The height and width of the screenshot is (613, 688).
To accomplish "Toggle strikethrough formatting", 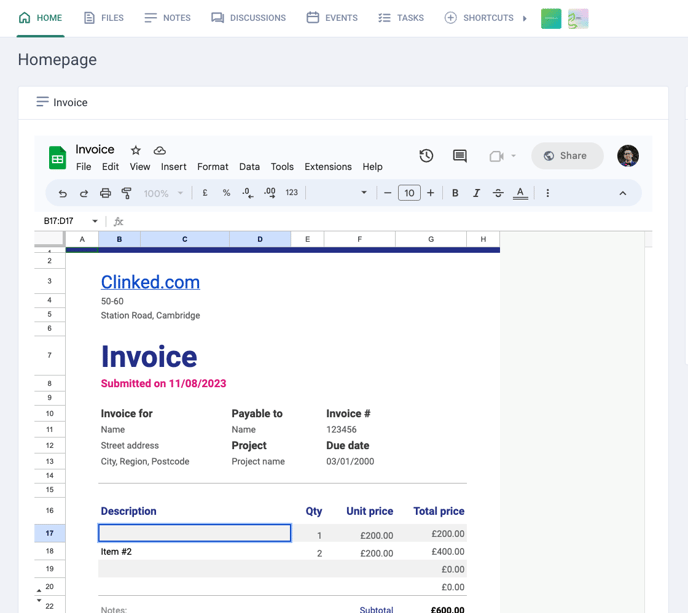I will click(498, 193).
